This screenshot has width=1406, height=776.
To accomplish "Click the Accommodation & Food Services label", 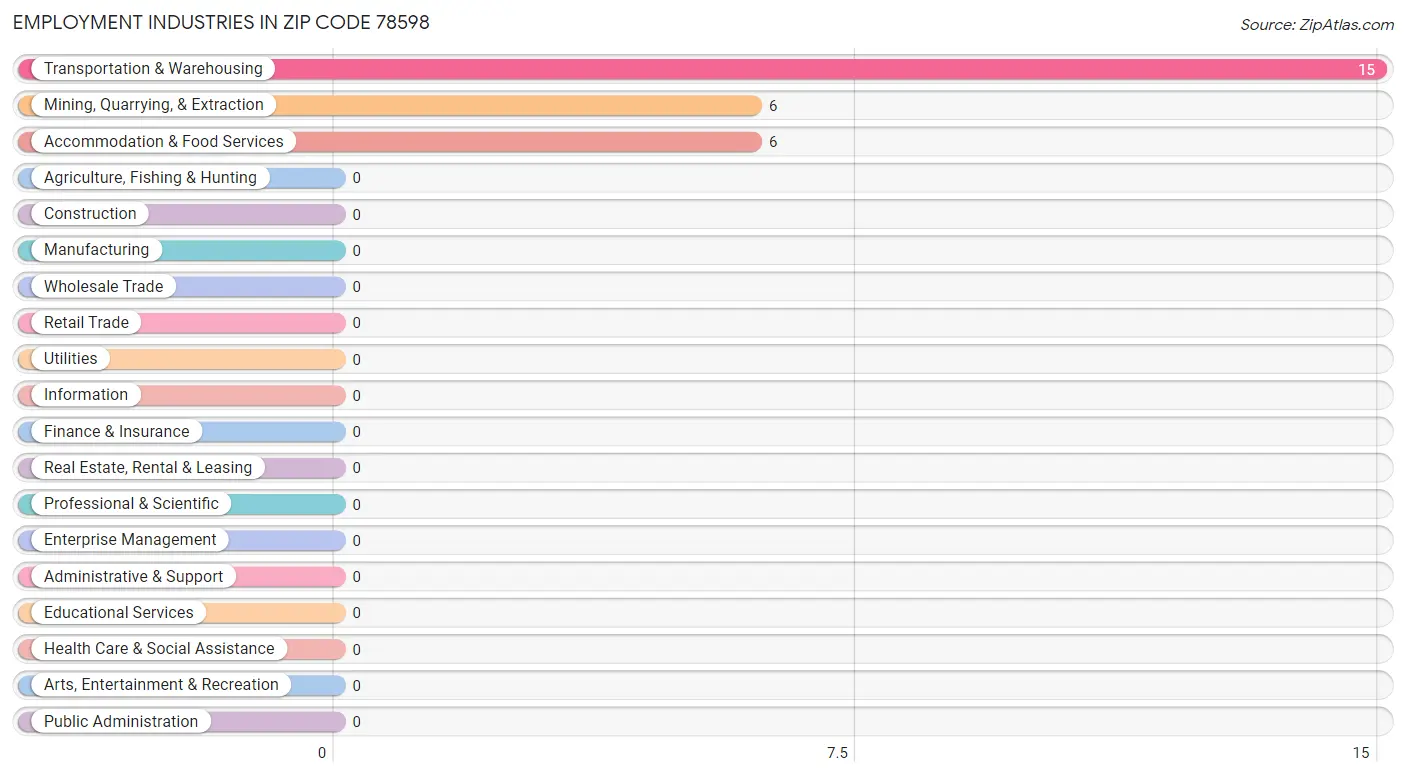I will click(x=164, y=141).
